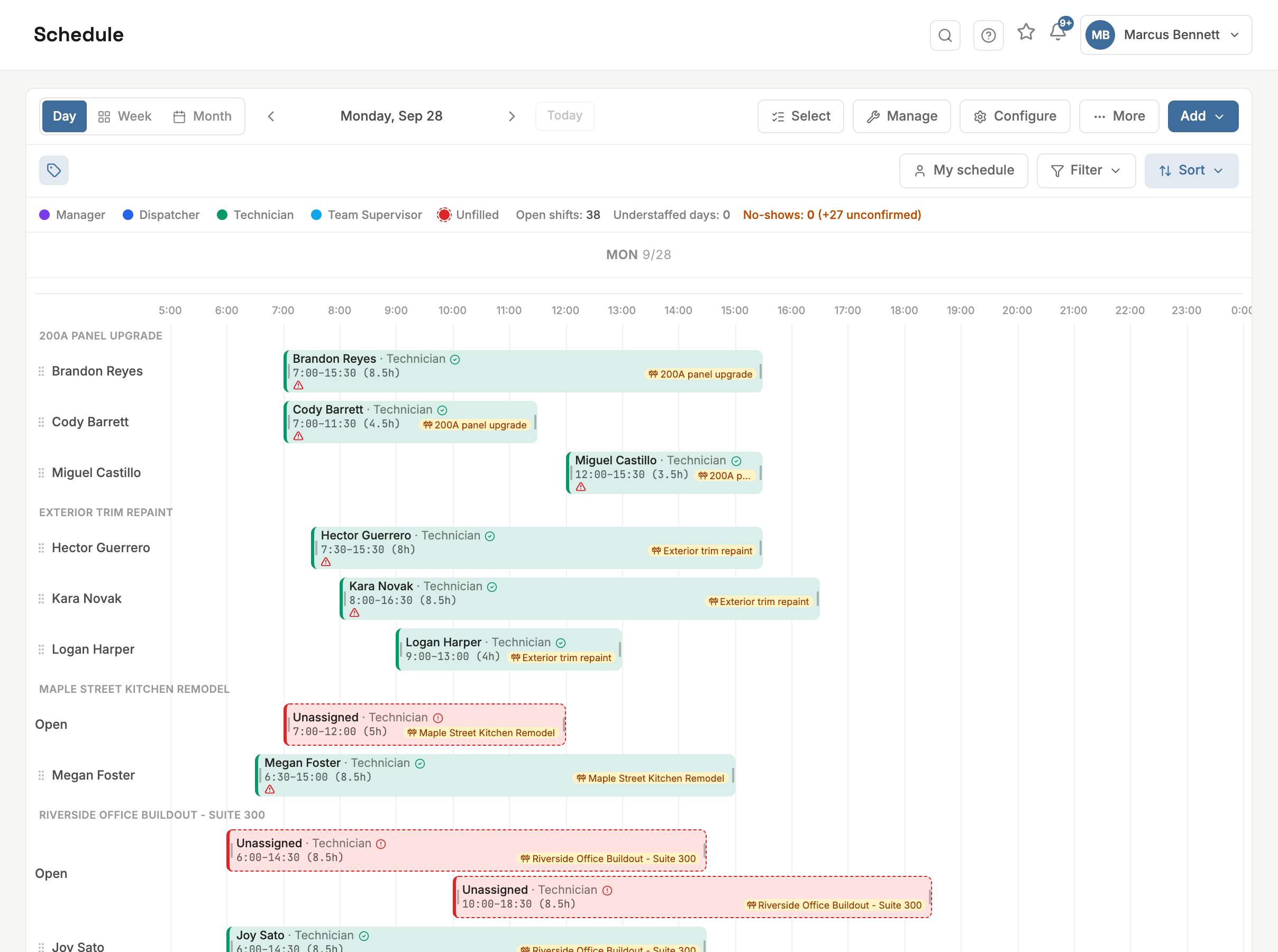
Task: Toggle the Unfilled legend filter
Action: coord(468,215)
